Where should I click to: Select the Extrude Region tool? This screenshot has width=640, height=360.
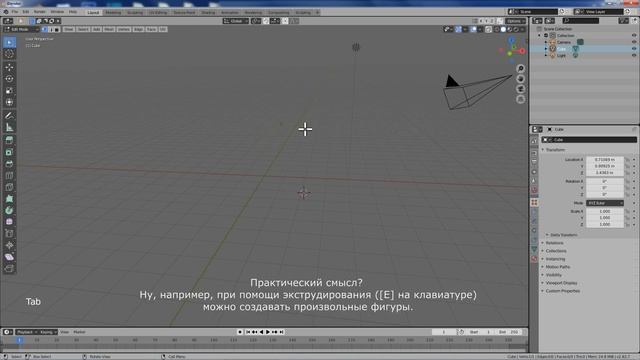point(9,140)
